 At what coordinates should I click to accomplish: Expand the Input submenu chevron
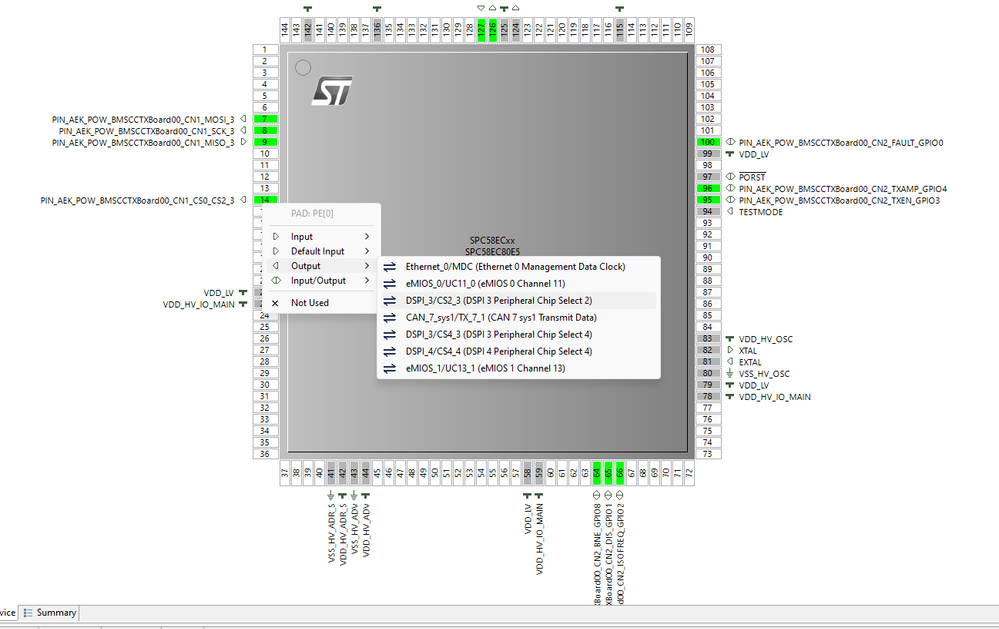(x=367, y=236)
